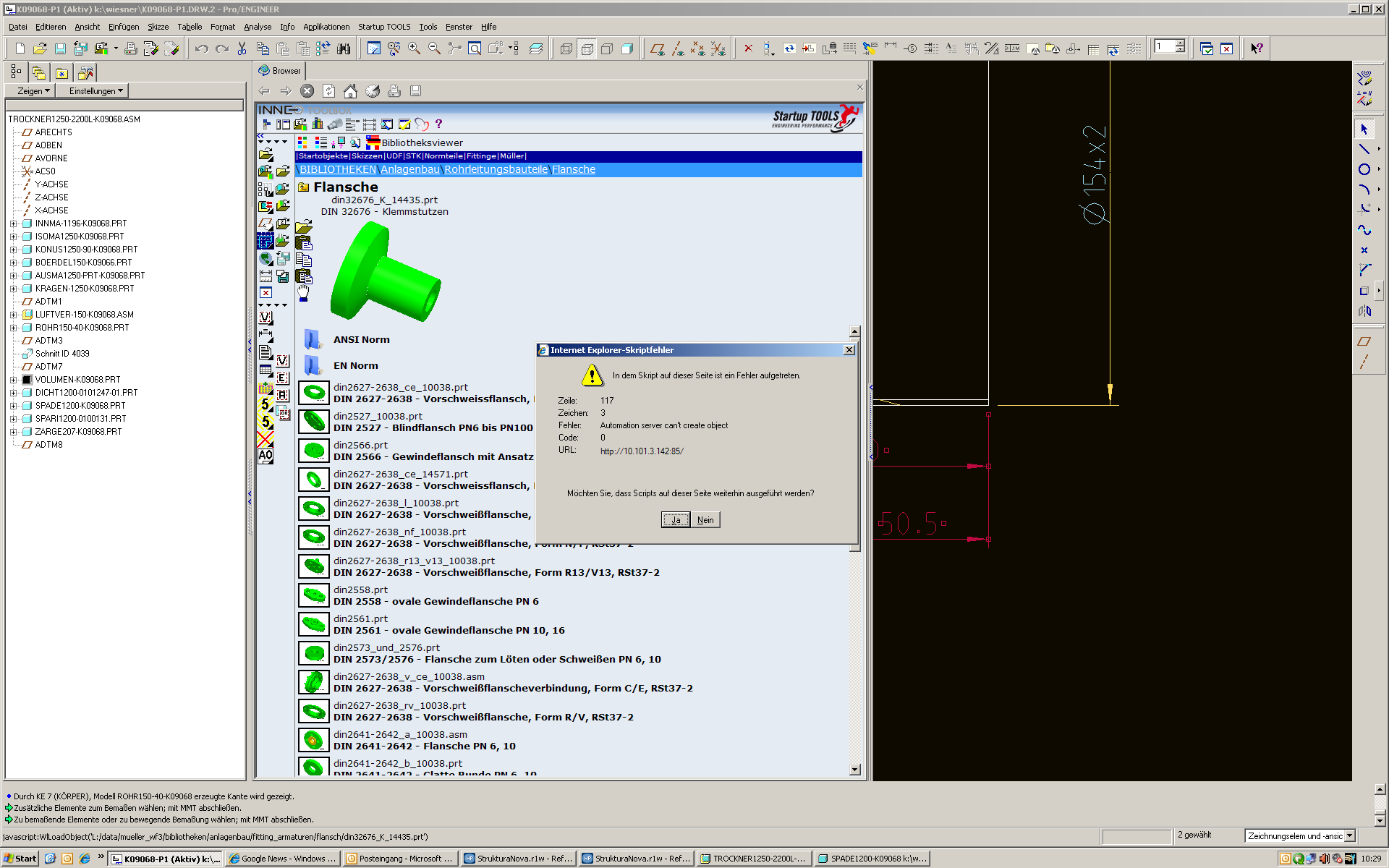Follow the Rohrleitungsbauteile breadcrumb link
The width and height of the screenshot is (1389, 868).
pos(496,169)
